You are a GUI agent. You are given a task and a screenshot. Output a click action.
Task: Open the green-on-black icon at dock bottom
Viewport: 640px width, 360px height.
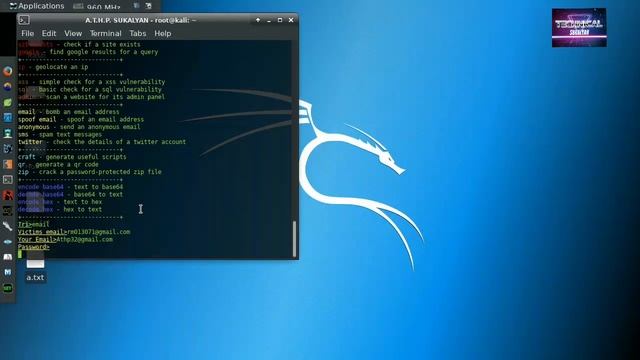click(x=7, y=288)
